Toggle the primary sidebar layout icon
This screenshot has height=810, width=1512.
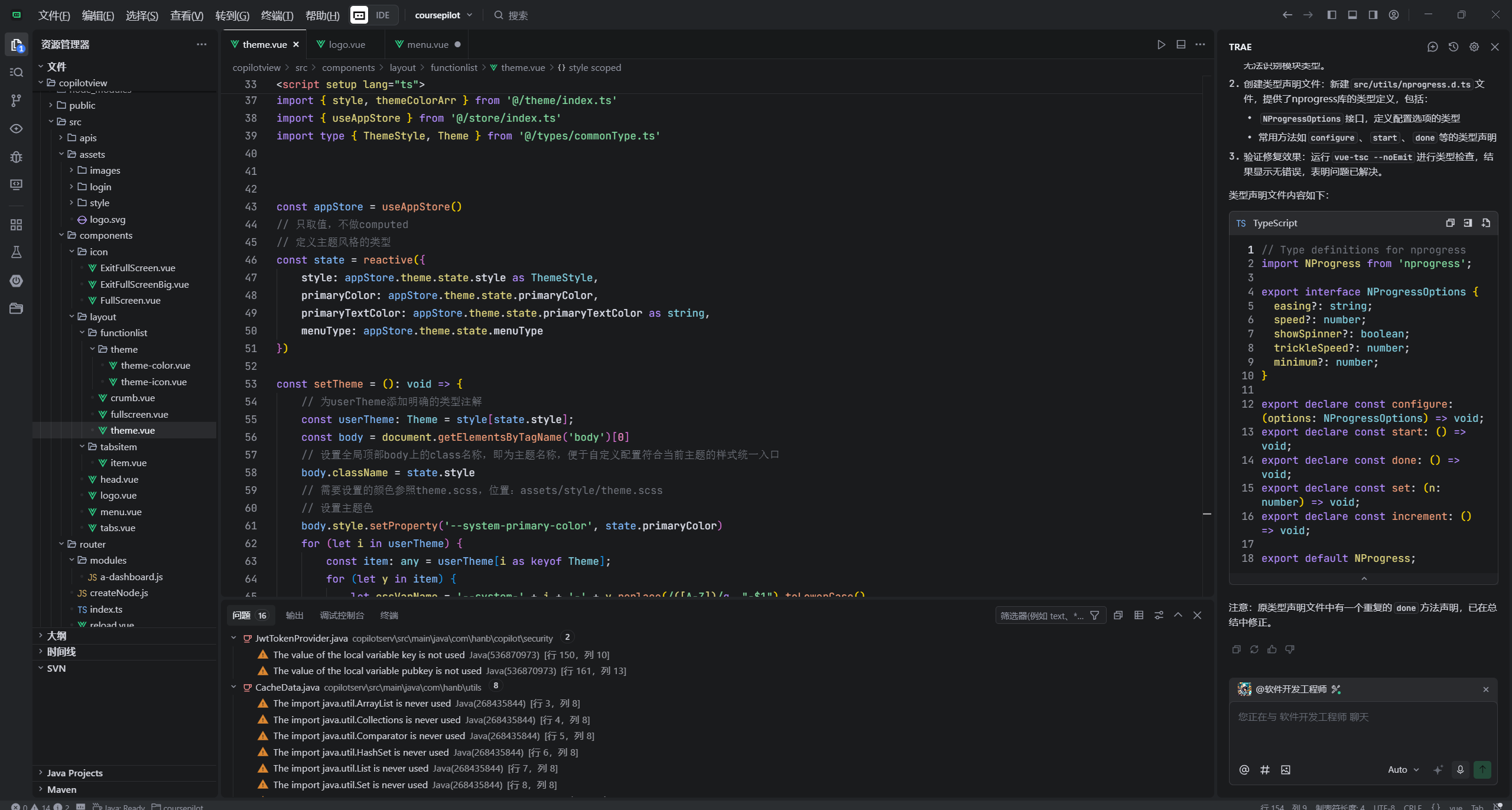point(1331,15)
